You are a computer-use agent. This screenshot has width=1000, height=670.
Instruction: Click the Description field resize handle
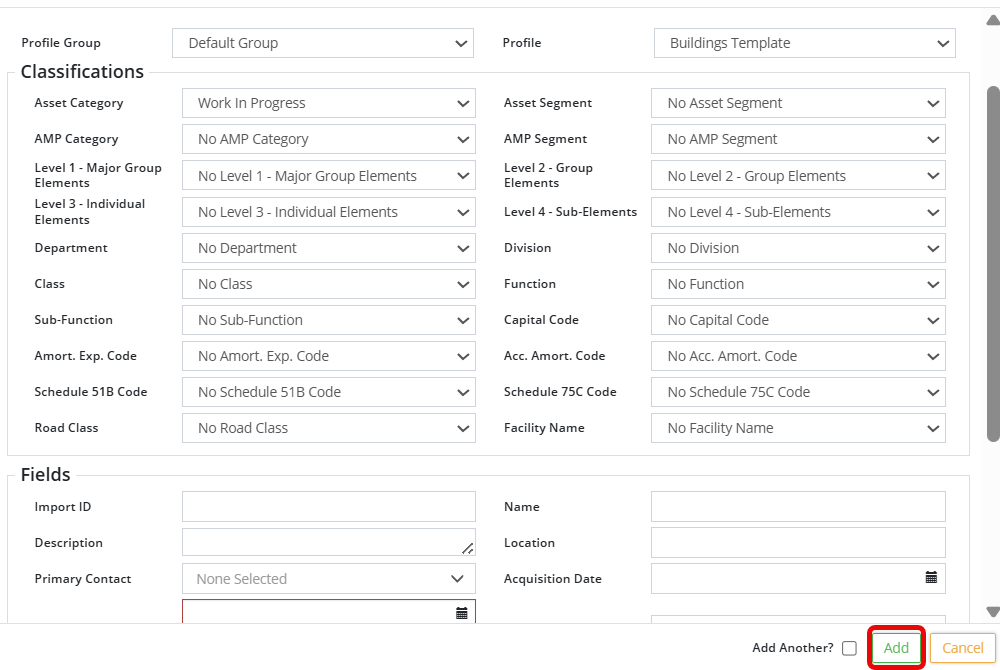pos(467,548)
